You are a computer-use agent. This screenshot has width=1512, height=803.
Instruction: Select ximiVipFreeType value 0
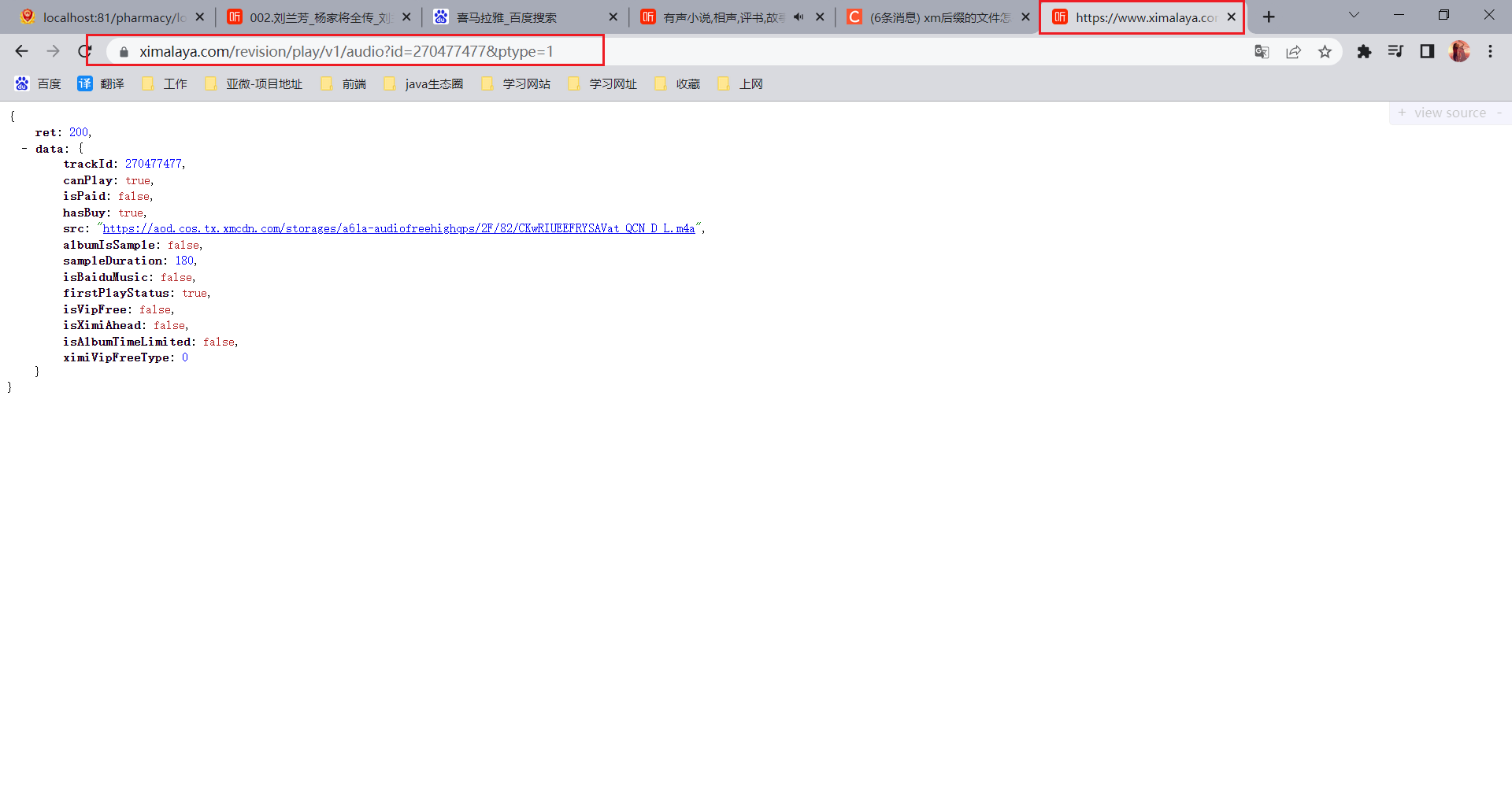185,357
